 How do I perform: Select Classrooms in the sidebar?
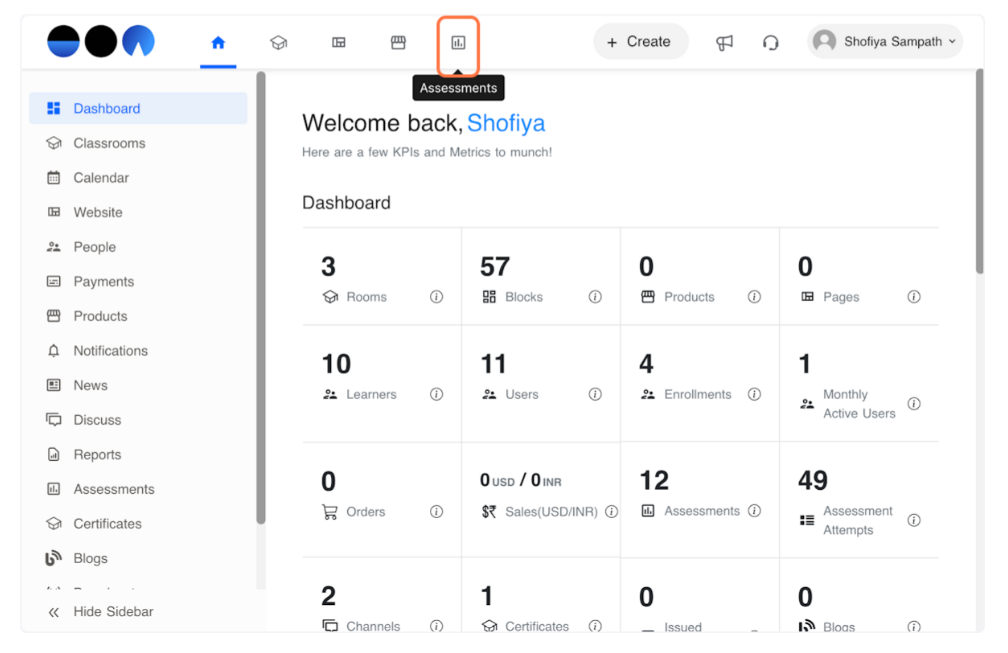tap(138, 143)
